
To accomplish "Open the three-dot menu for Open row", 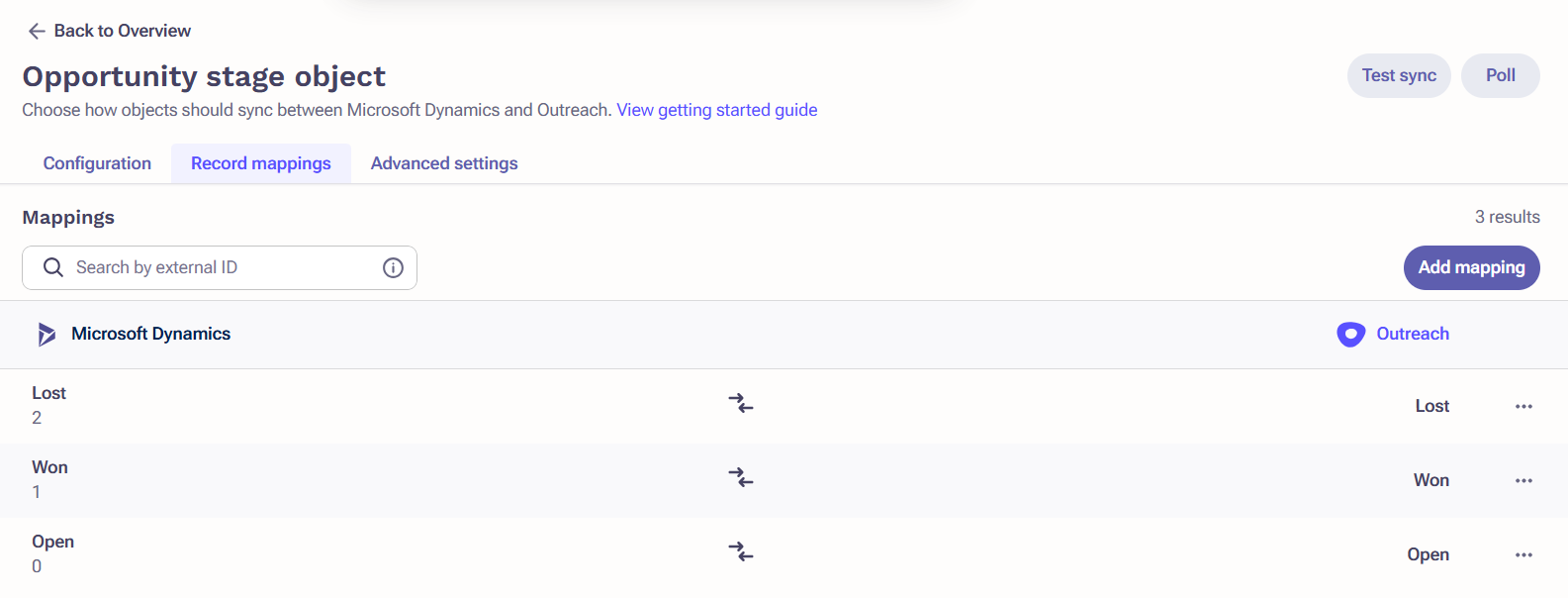I will pyautogui.click(x=1523, y=554).
